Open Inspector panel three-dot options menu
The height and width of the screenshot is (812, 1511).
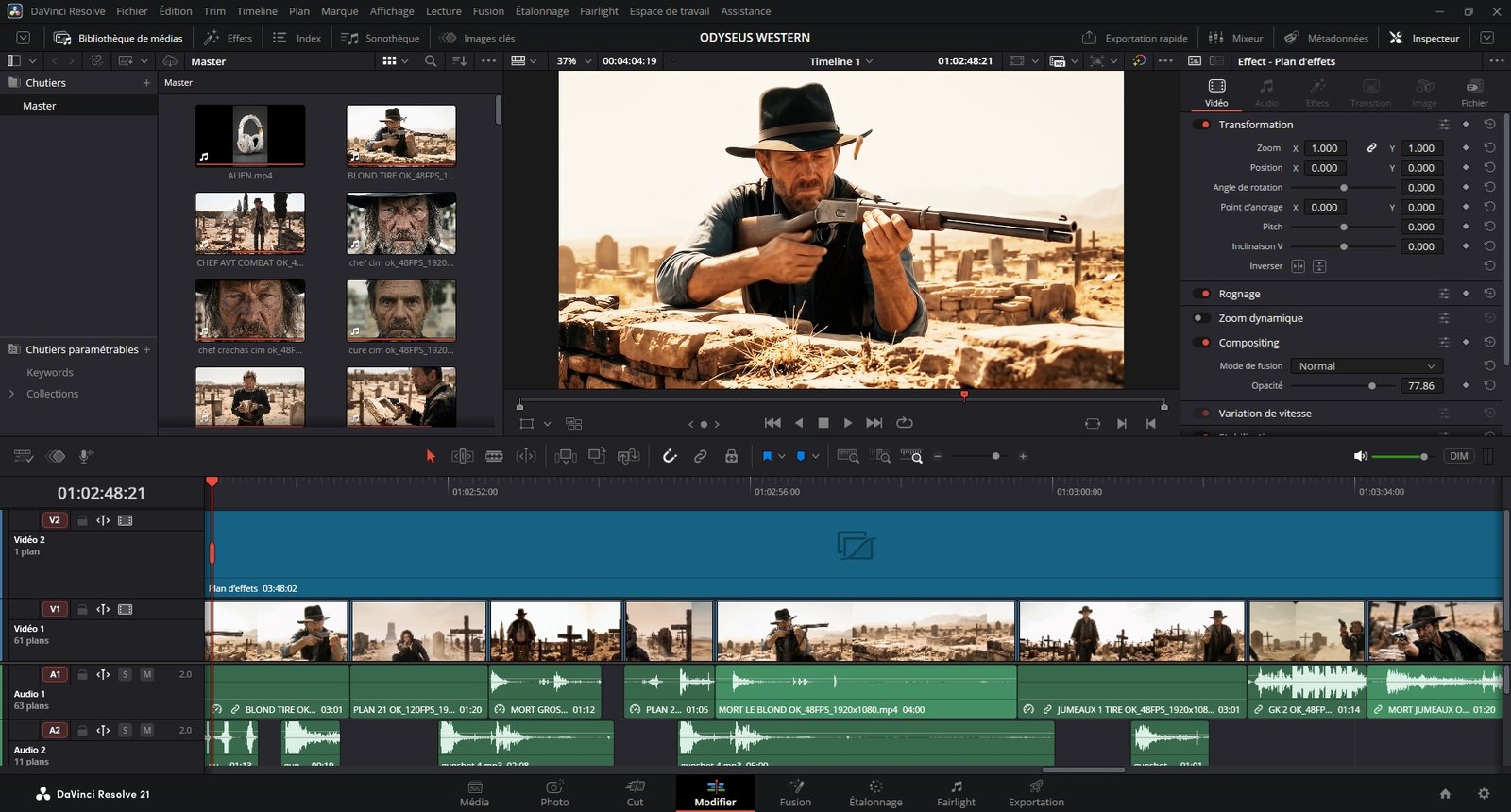(1496, 60)
